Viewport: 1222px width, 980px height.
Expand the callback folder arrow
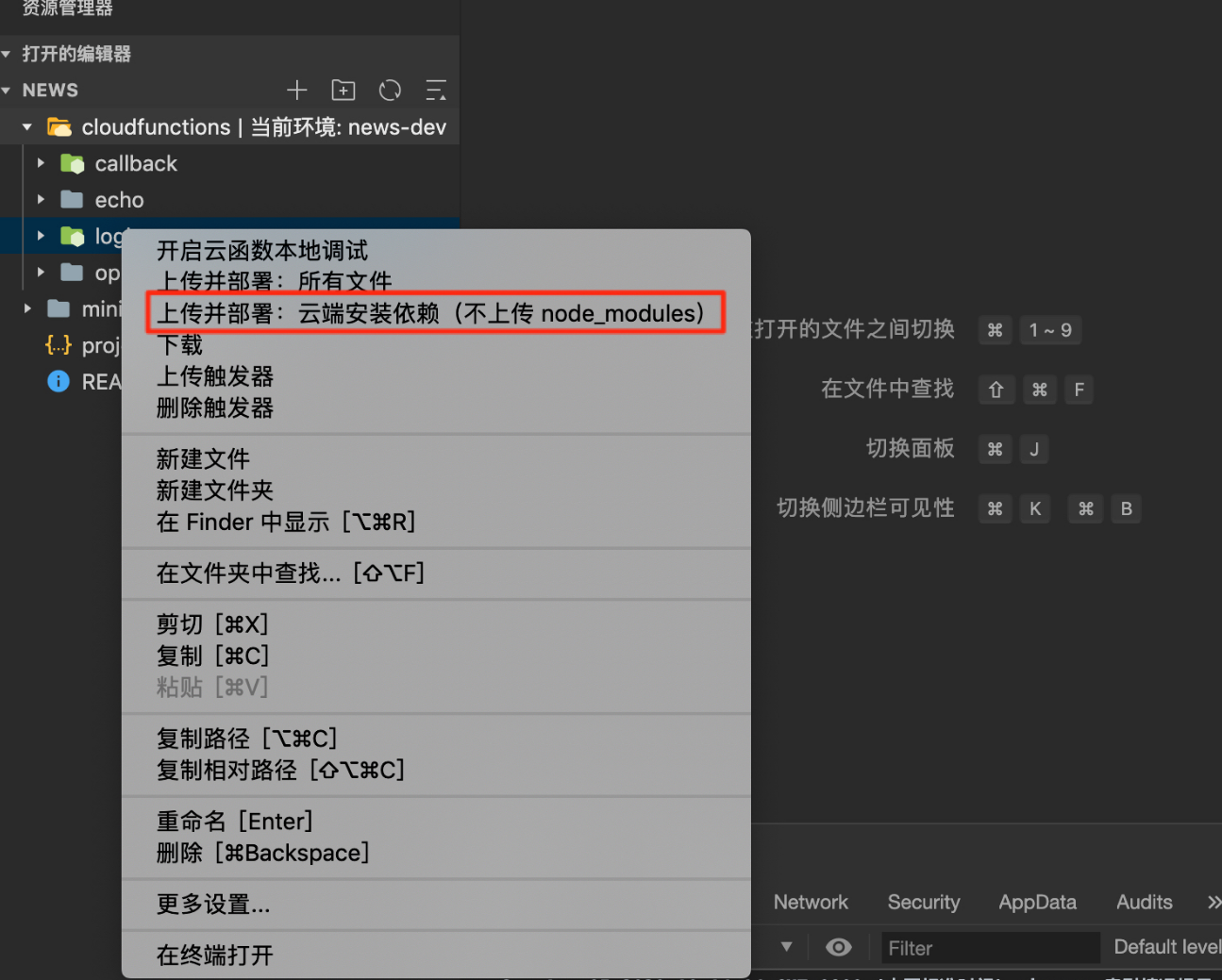[x=41, y=163]
